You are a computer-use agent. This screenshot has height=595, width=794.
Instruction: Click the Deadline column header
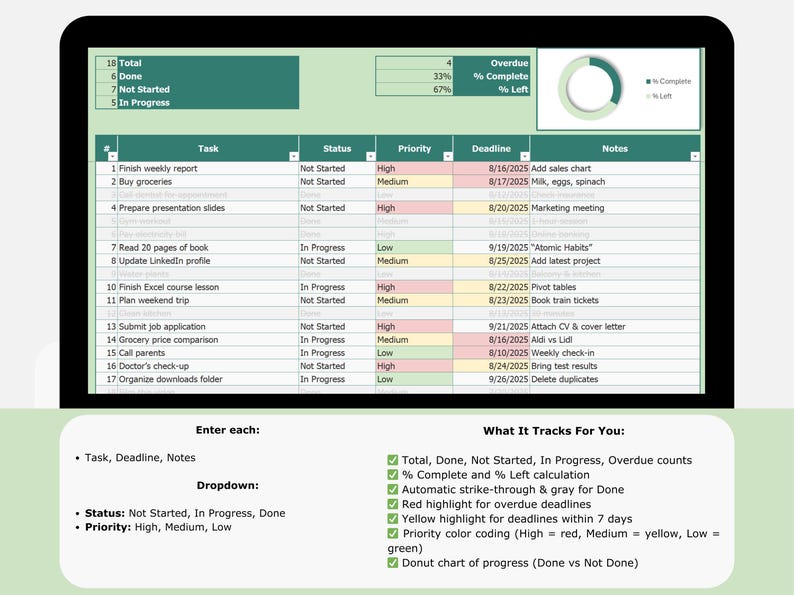coord(491,148)
